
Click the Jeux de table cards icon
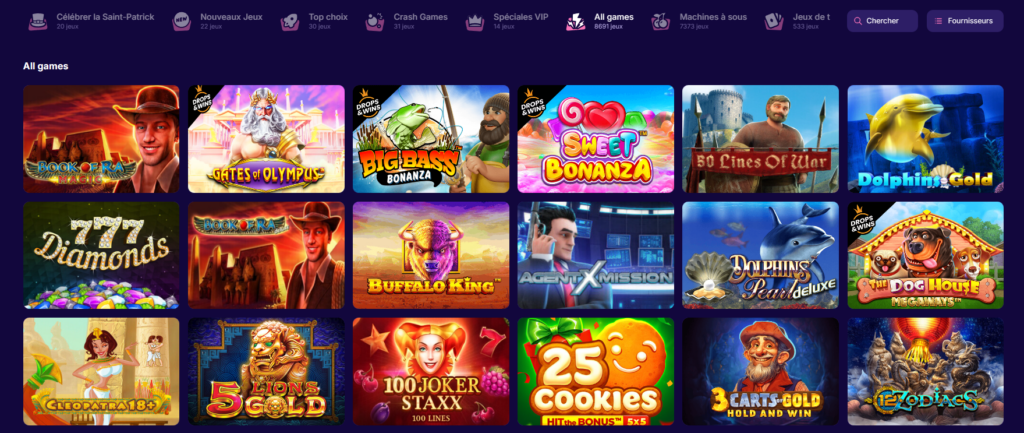point(774,22)
